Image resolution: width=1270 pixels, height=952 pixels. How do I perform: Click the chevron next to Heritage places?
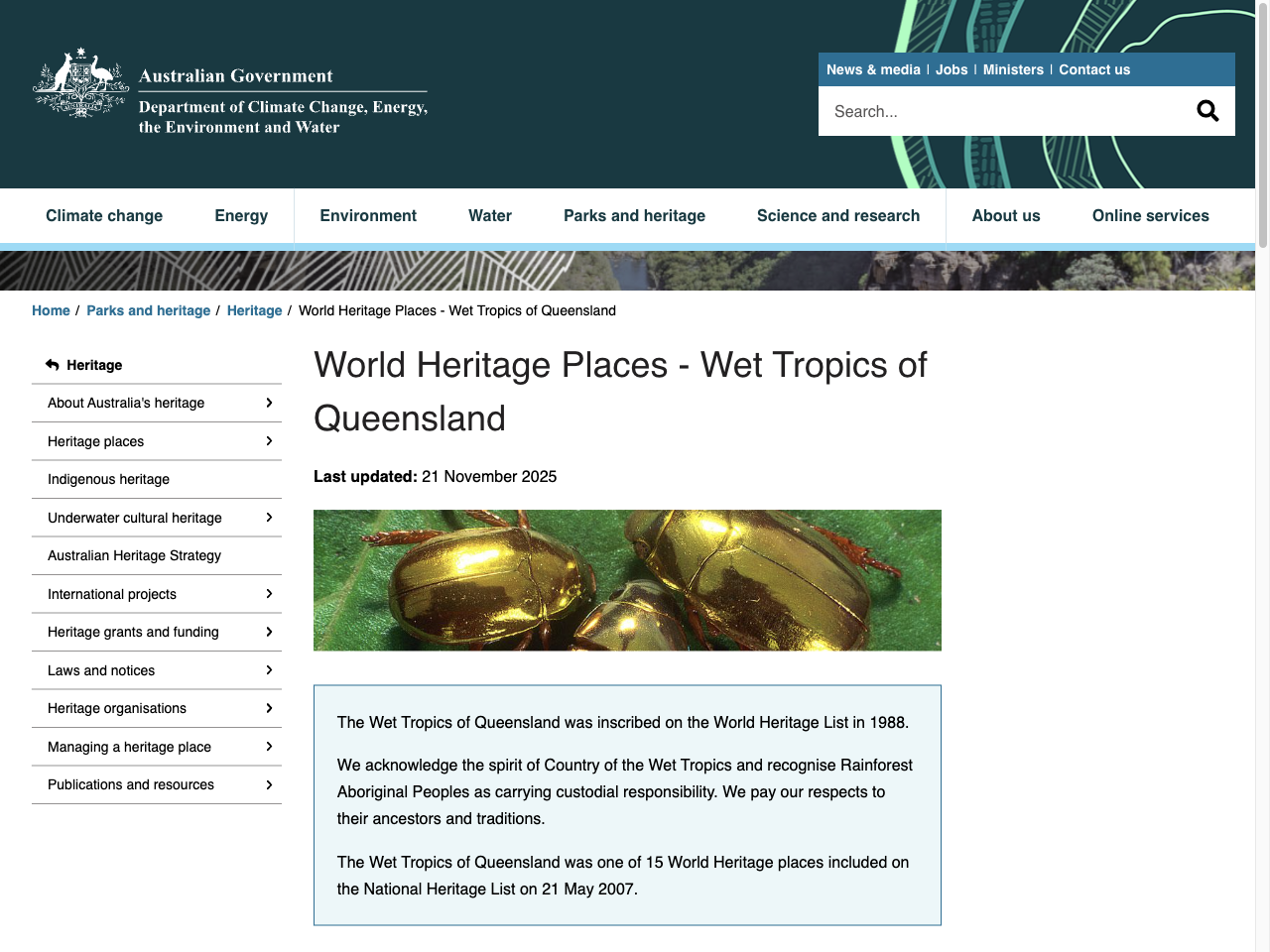tap(269, 440)
